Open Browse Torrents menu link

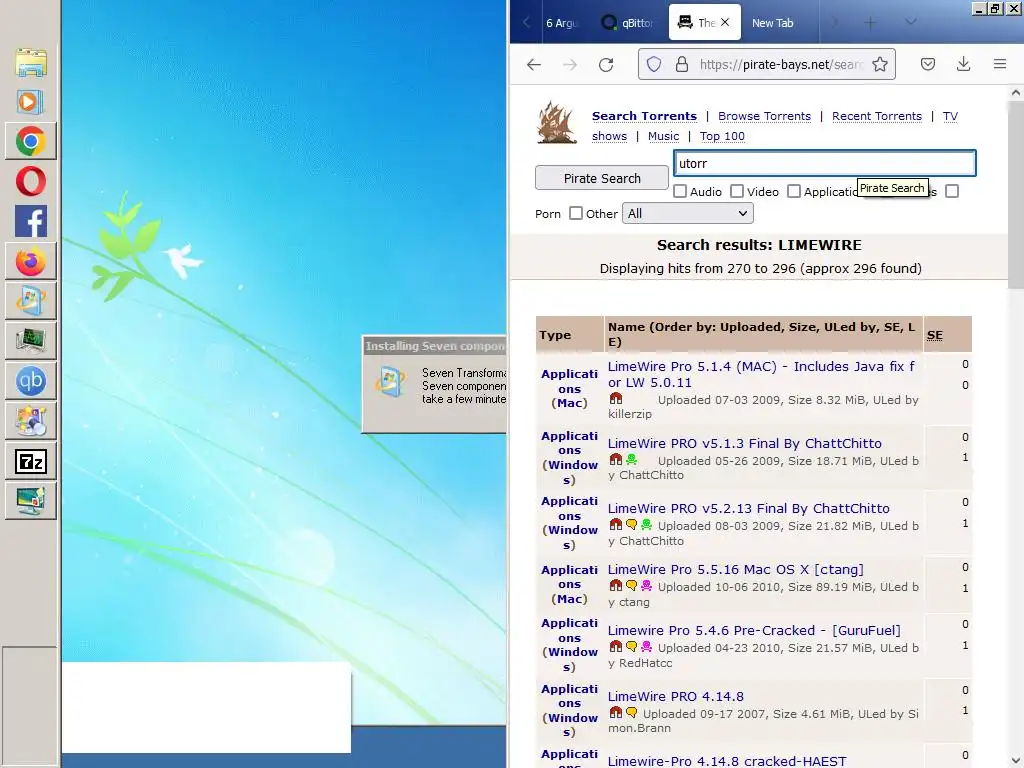click(x=764, y=116)
